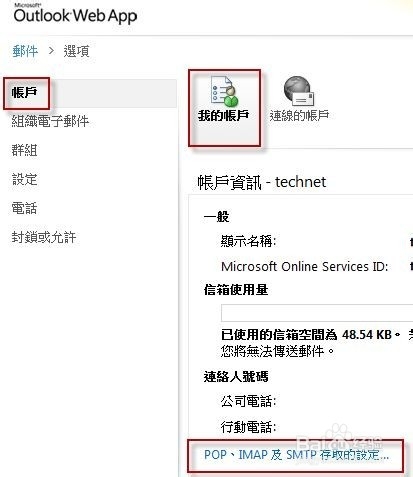Click the Outlook Web App logo
413x477 pixels.
tap(75, 13)
